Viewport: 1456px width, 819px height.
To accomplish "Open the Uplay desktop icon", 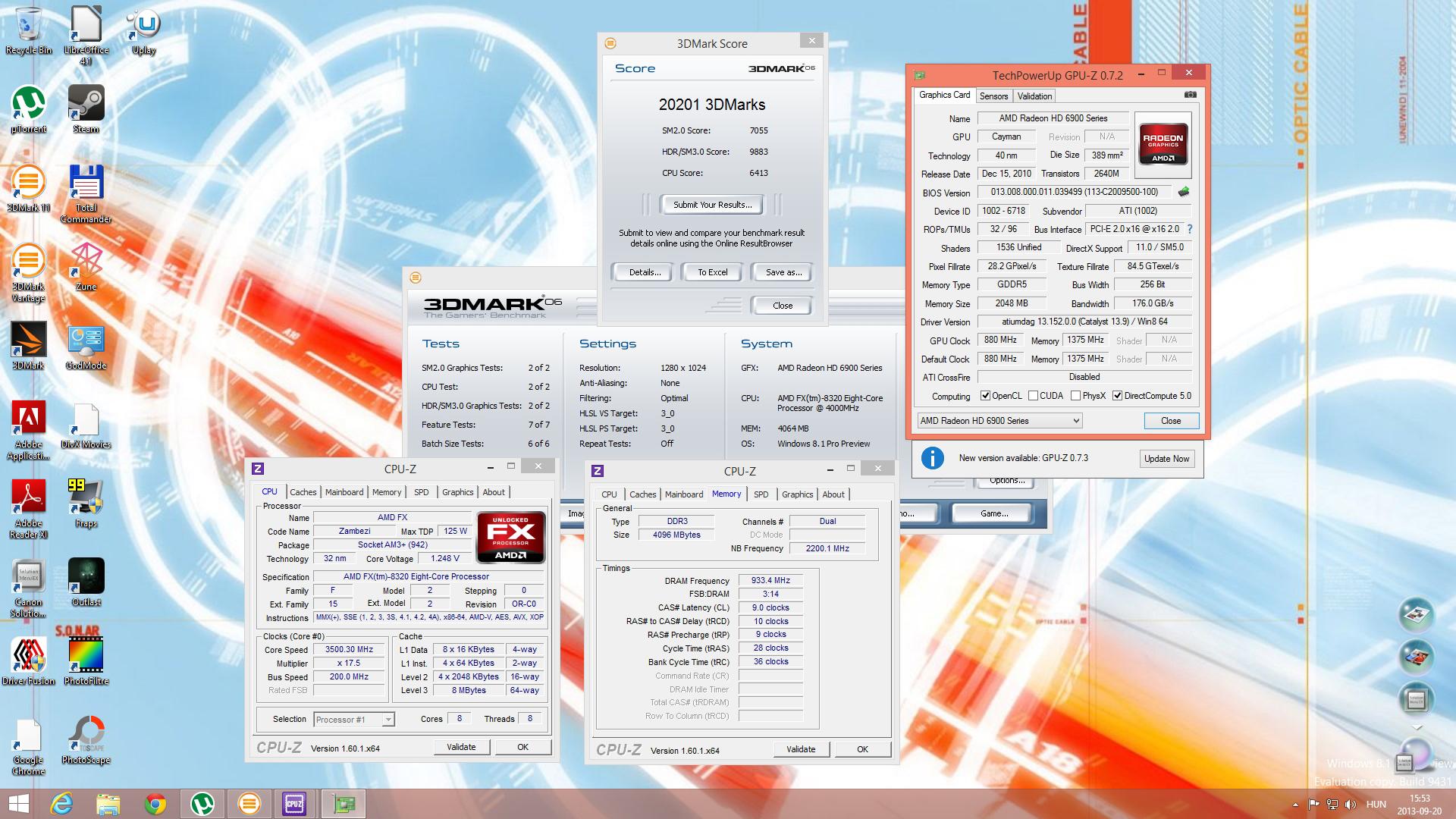I will [x=143, y=30].
